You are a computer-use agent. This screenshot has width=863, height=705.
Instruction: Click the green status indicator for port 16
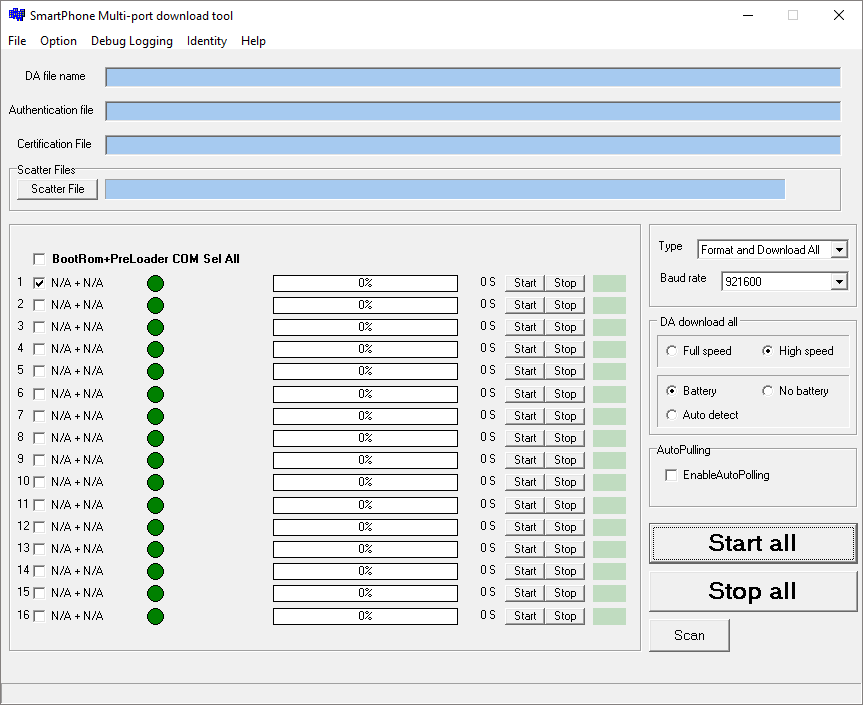pos(155,616)
